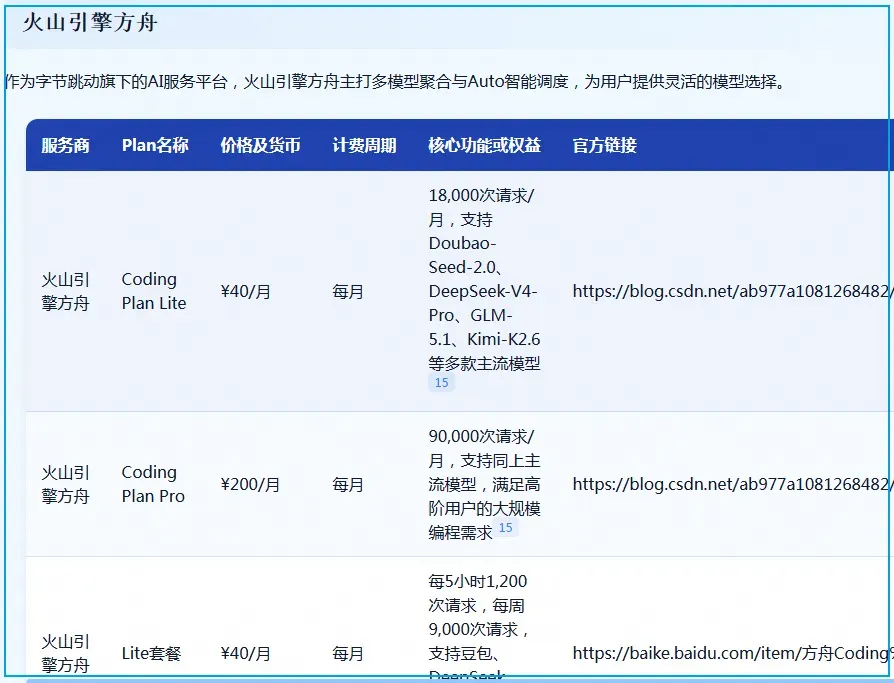Click 每月 billing cycle in Lite套餐 row
This screenshot has width=894, height=683.
348,653
